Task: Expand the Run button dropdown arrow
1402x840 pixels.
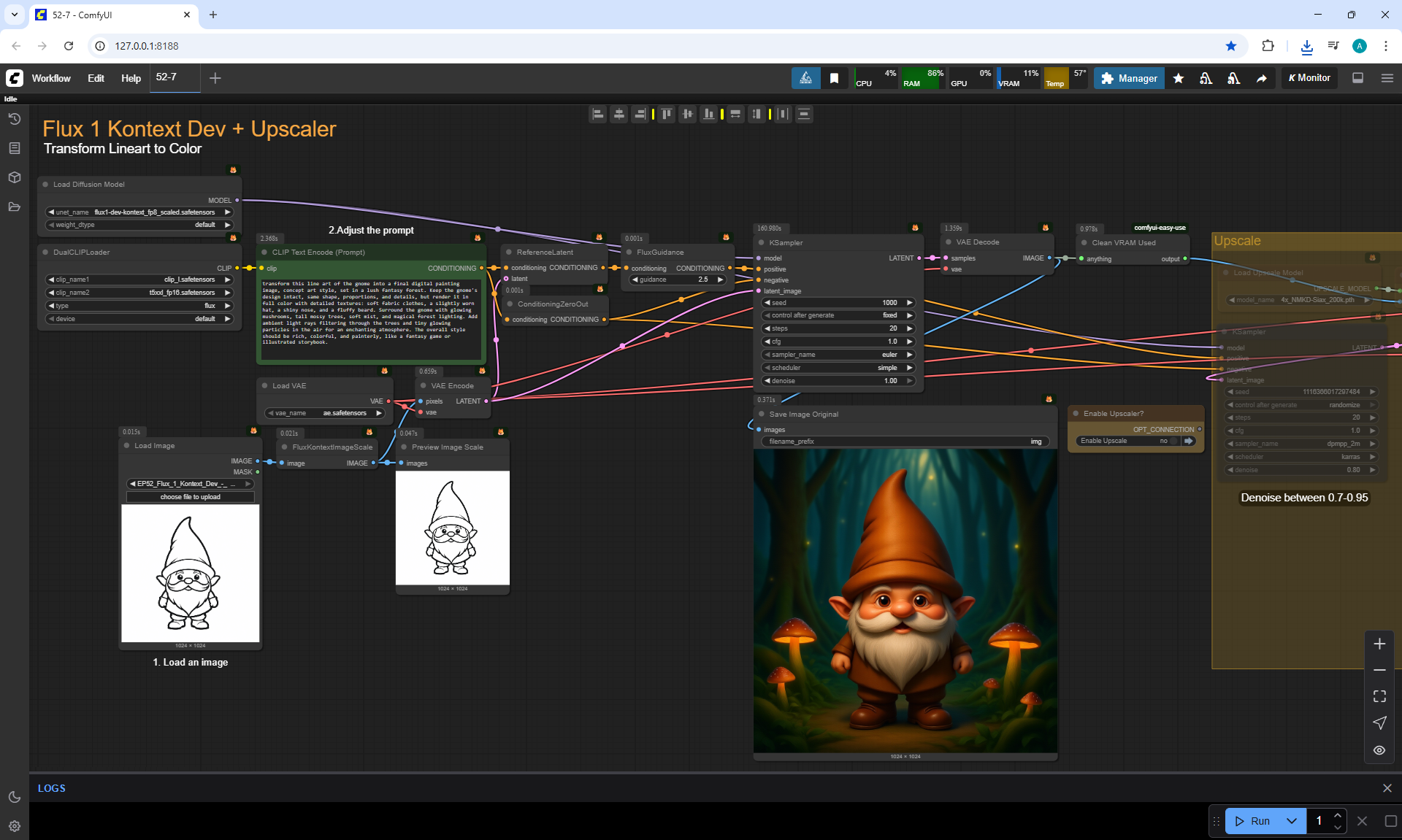Action: [1291, 821]
